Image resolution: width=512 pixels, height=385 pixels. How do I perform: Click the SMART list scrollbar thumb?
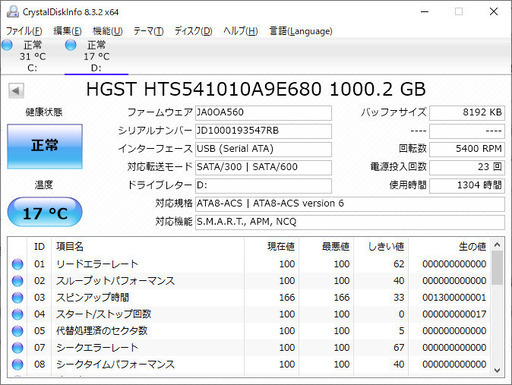click(x=497, y=268)
